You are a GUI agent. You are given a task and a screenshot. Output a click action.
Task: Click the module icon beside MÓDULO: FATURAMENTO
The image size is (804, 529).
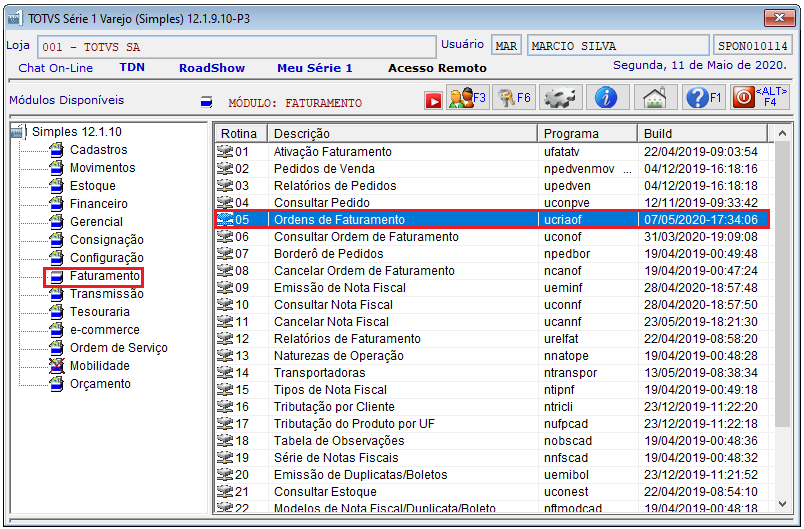tap(206, 102)
